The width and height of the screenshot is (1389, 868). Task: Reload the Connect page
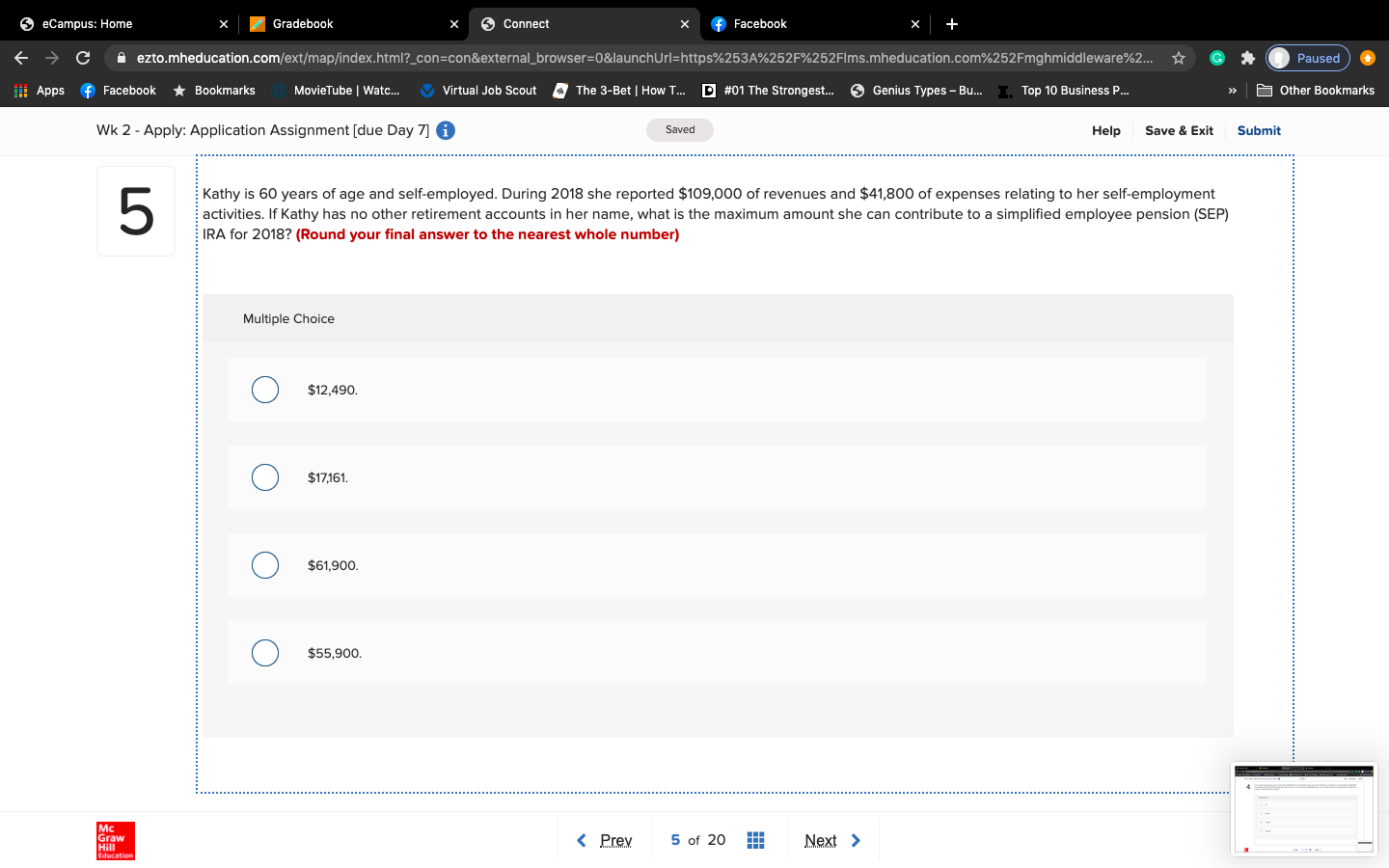pyautogui.click(x=82, y=58)
